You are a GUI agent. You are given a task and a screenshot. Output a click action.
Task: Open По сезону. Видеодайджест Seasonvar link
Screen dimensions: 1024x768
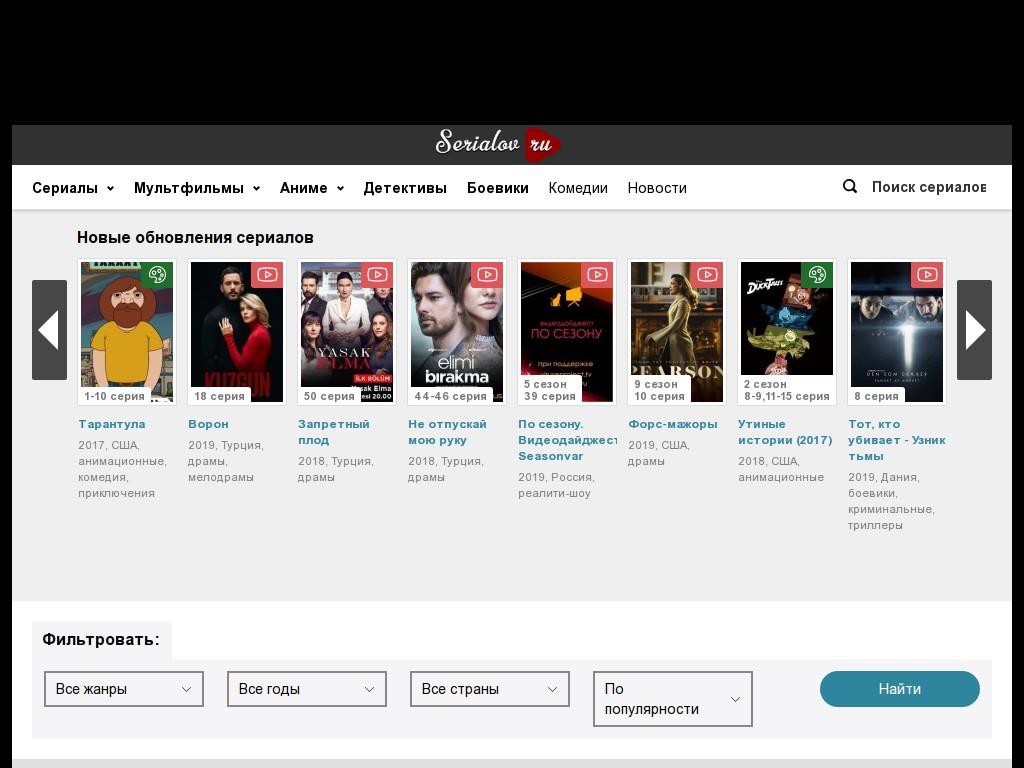click(x=567, y=440)
